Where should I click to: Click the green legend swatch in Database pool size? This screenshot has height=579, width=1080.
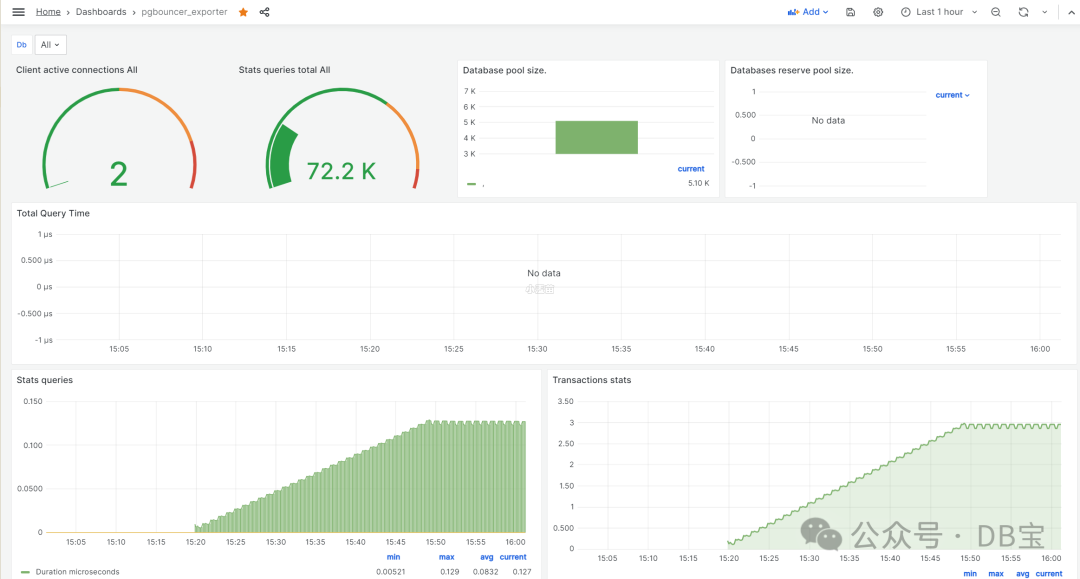(471, 184)
